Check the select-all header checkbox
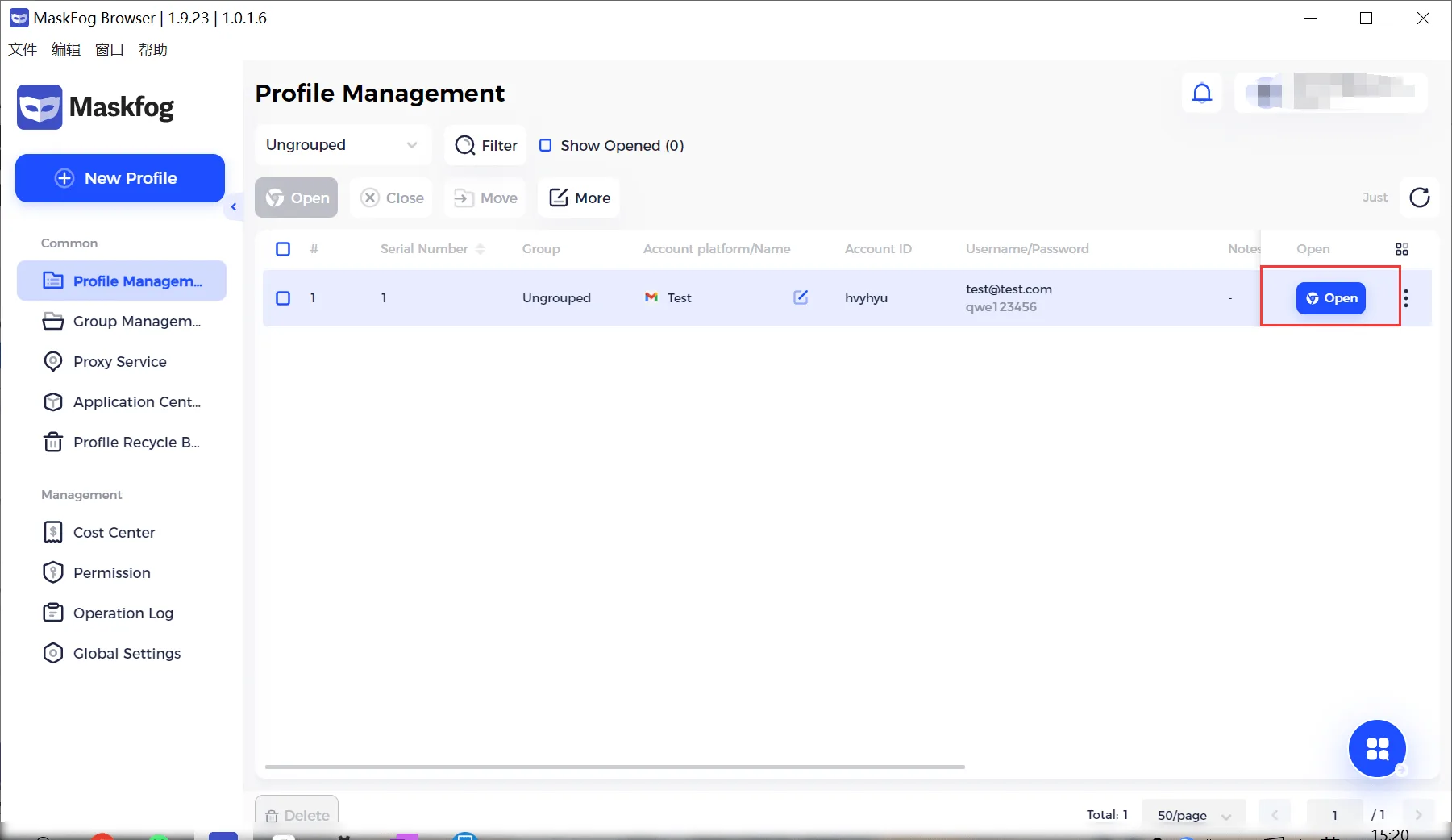 pos(283,249)
